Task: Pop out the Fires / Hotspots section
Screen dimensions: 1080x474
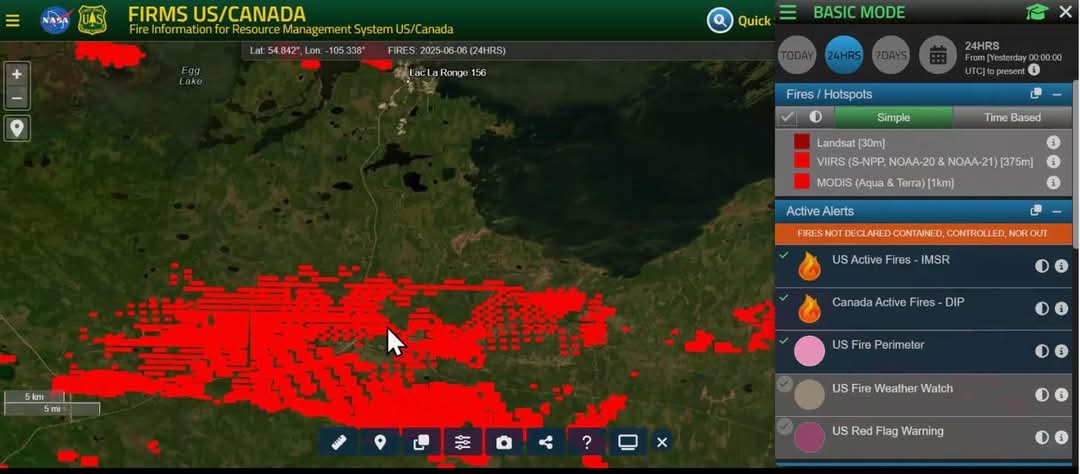Action: point(1036,94)
